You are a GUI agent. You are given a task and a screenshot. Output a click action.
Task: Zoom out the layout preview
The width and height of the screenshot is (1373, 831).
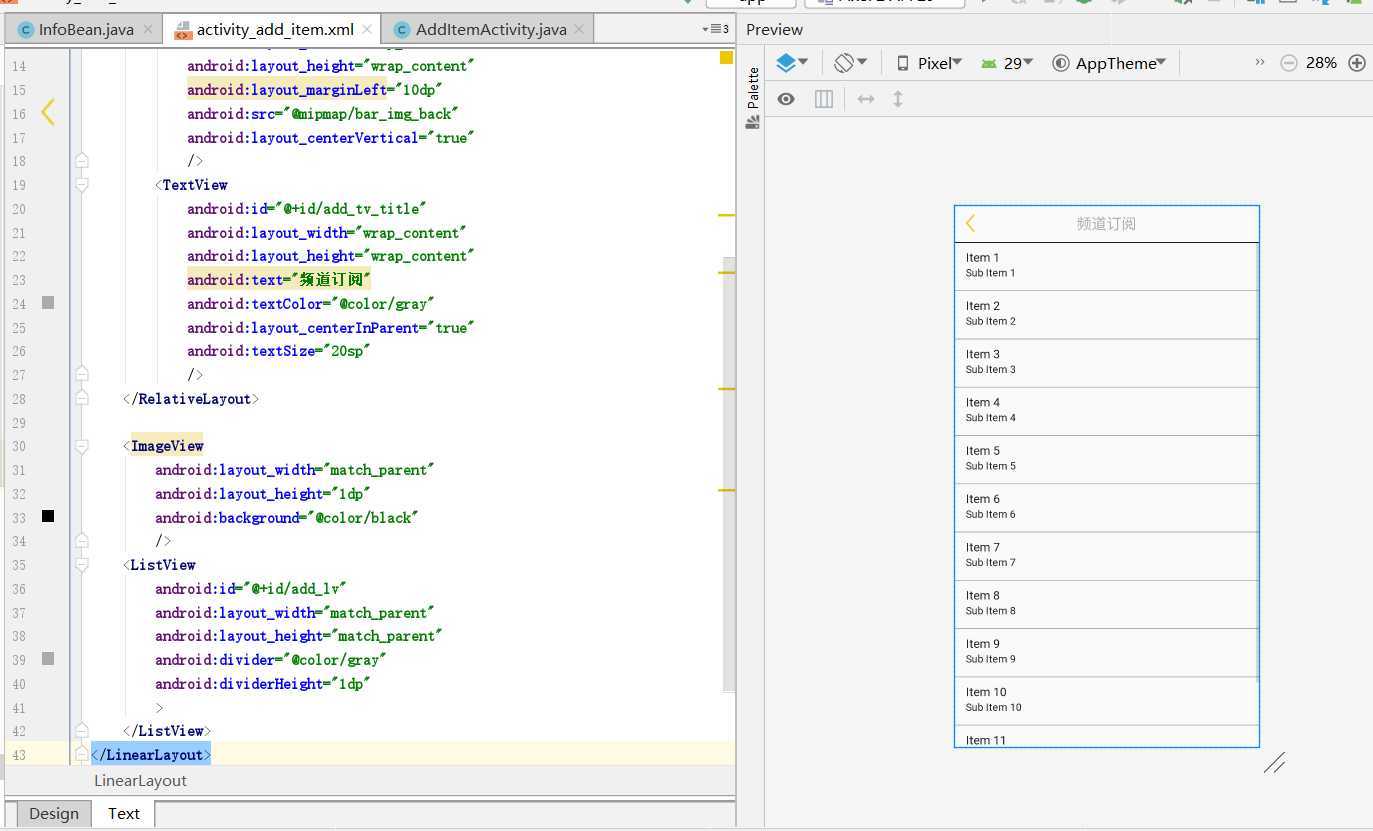(x=1289, y=63)
